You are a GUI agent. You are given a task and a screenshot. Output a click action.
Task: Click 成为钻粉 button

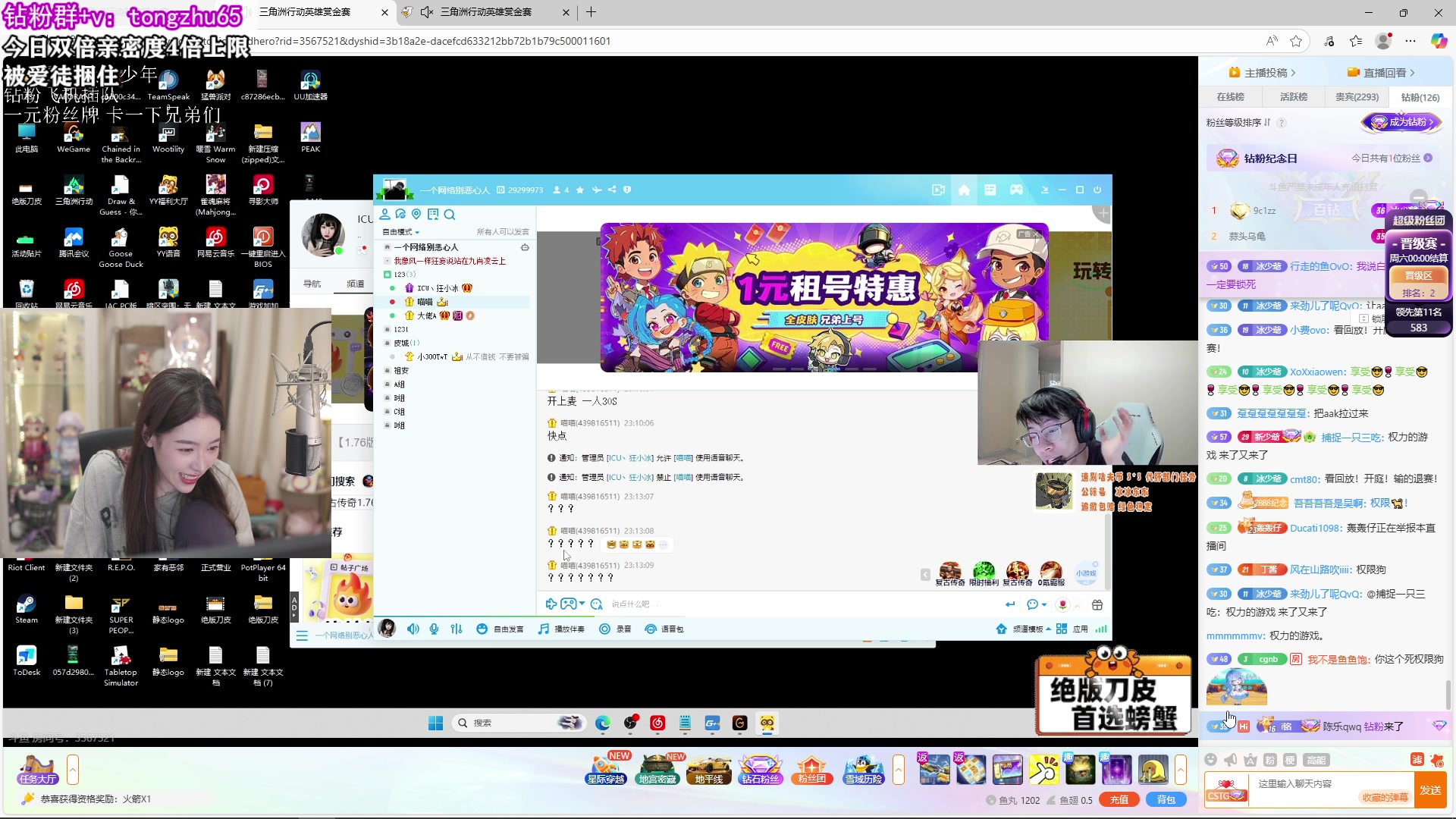tap(1401, 122)
